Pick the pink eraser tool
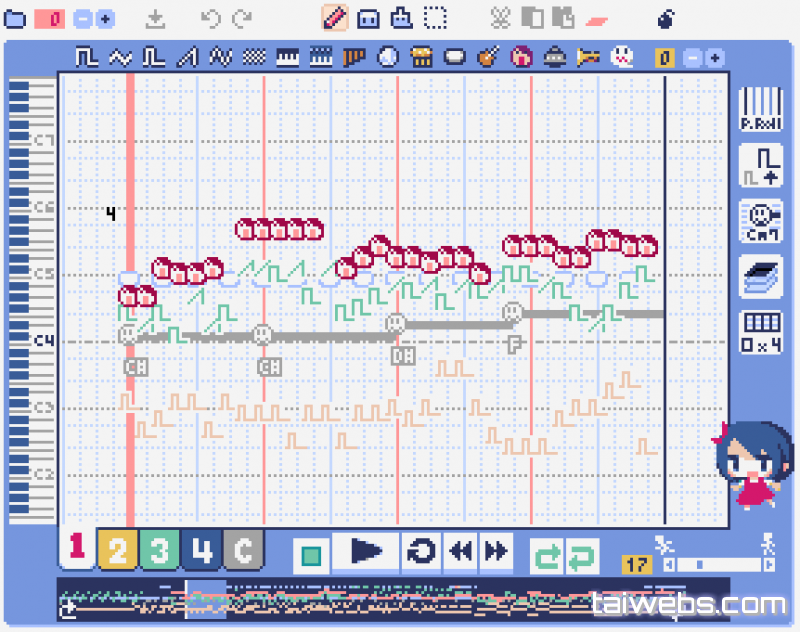The image size is (800, 632). (x=596, y=19)
